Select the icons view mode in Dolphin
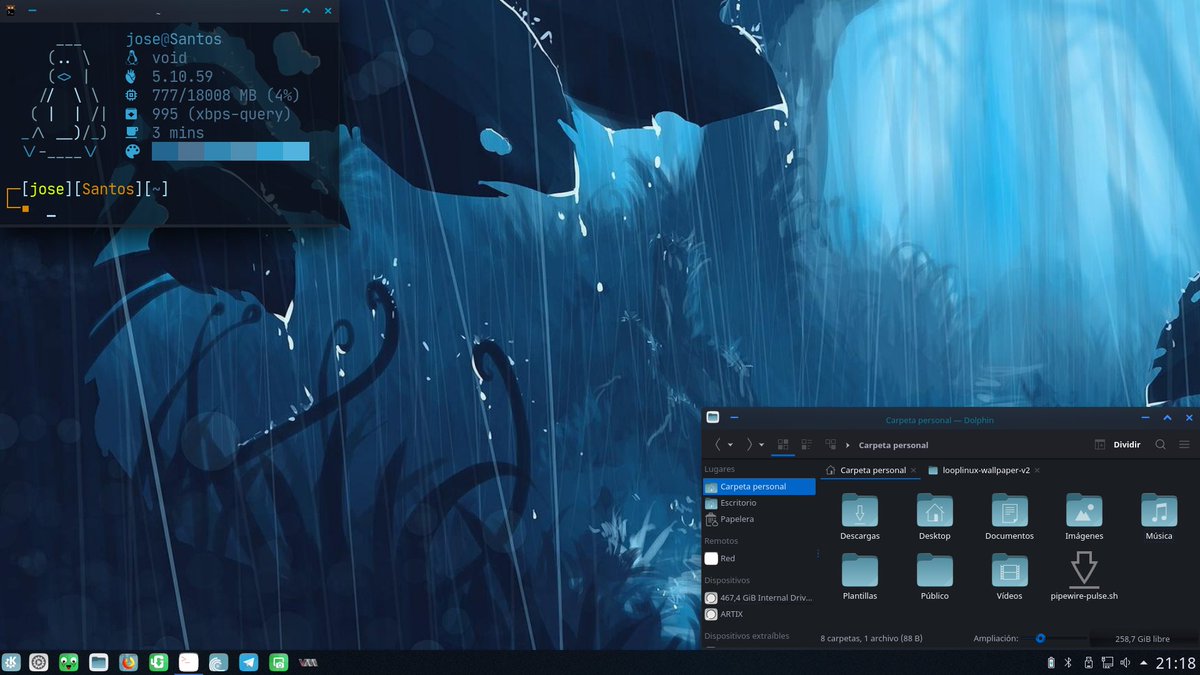 [x=783, y=444]
